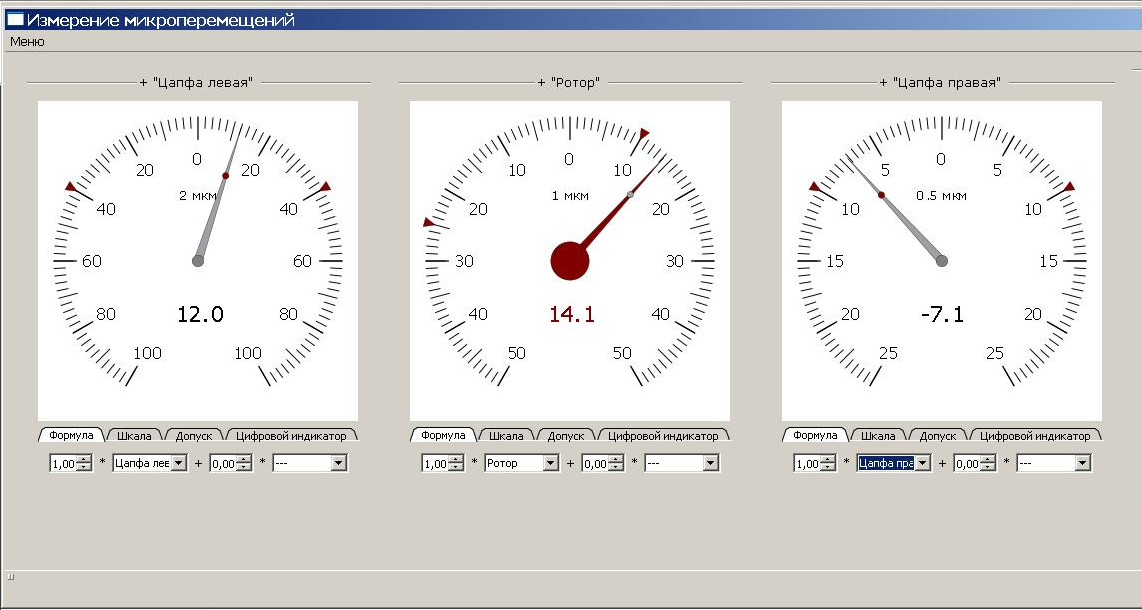
Task: Click the 14.1 digital readout on Ротор gauge
Action: pyautogui.click(x=571, y=315)
